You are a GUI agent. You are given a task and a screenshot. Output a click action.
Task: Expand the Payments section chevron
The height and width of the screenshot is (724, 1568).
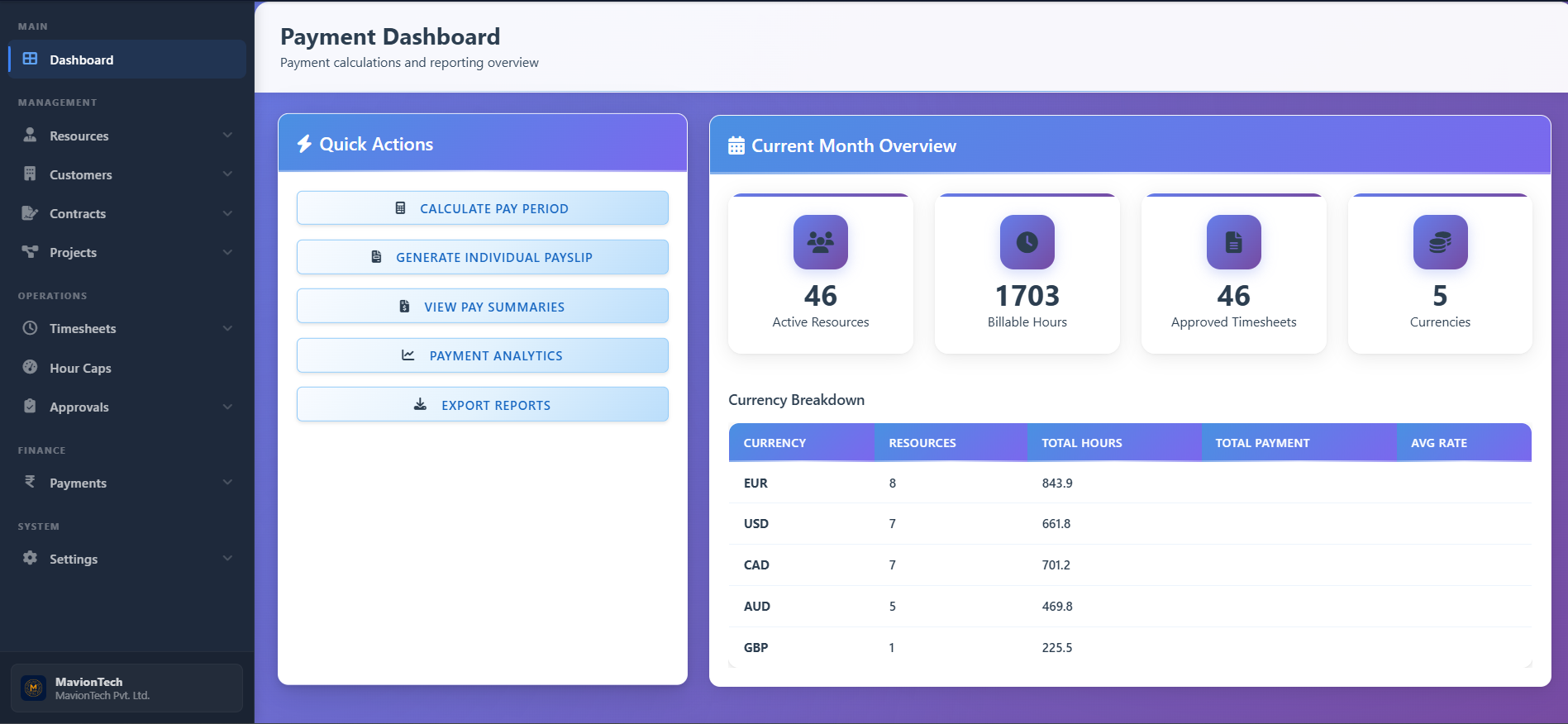pos(227,482)
